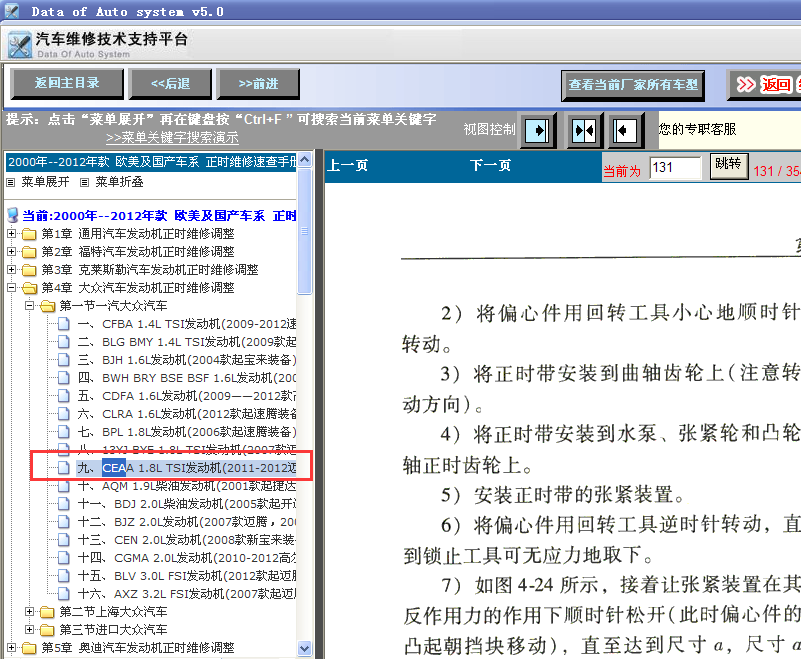Image resolution: width=801 pixels, height=659 pixels.
Task: Expand 第1章 通用汽车 tree node
Action: point(11,233)
